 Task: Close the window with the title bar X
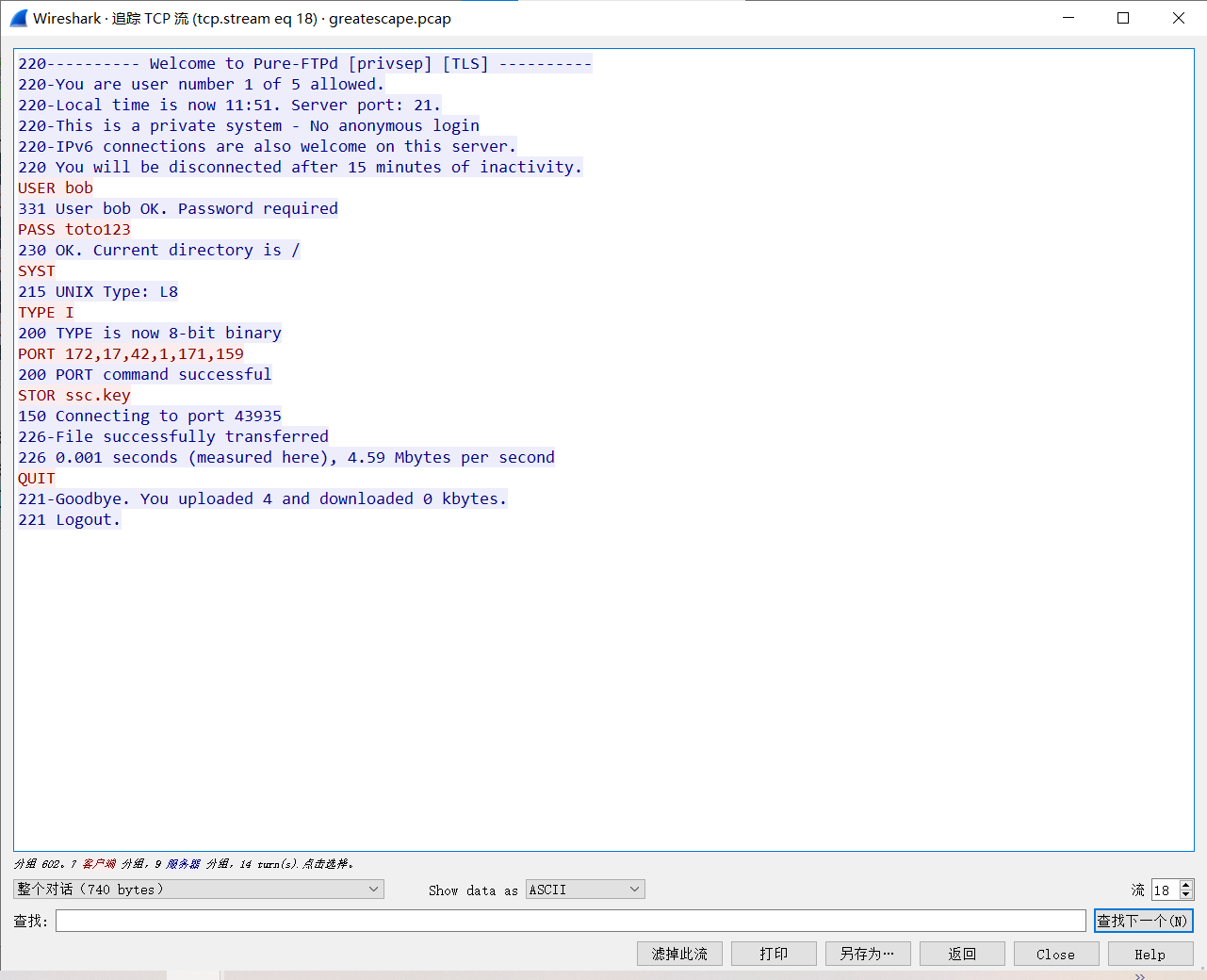tap(1178, 18)
